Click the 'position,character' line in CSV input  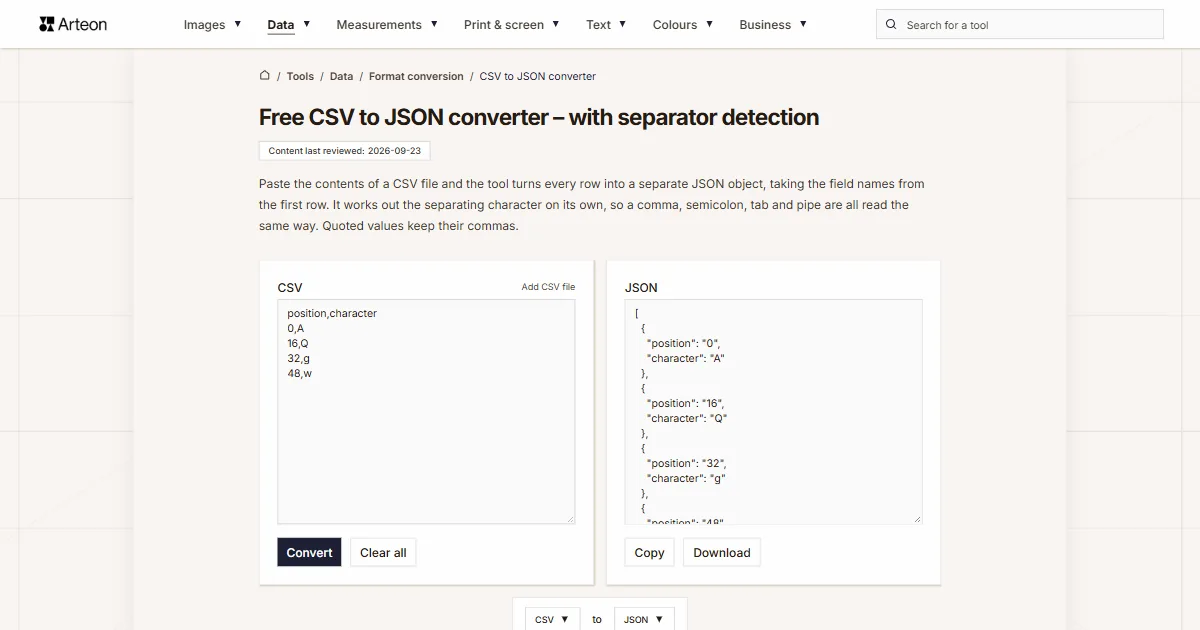[x=332, y=313]
